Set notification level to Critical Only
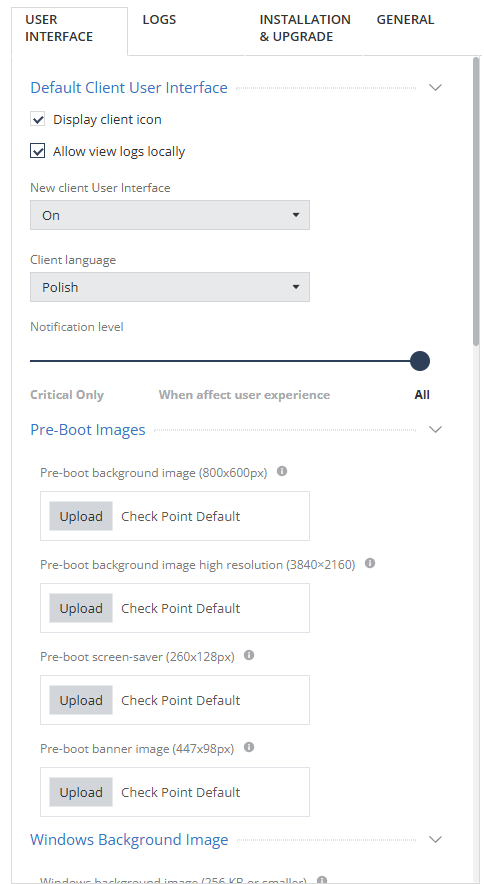484x884 pixels. tap(67, 395)
